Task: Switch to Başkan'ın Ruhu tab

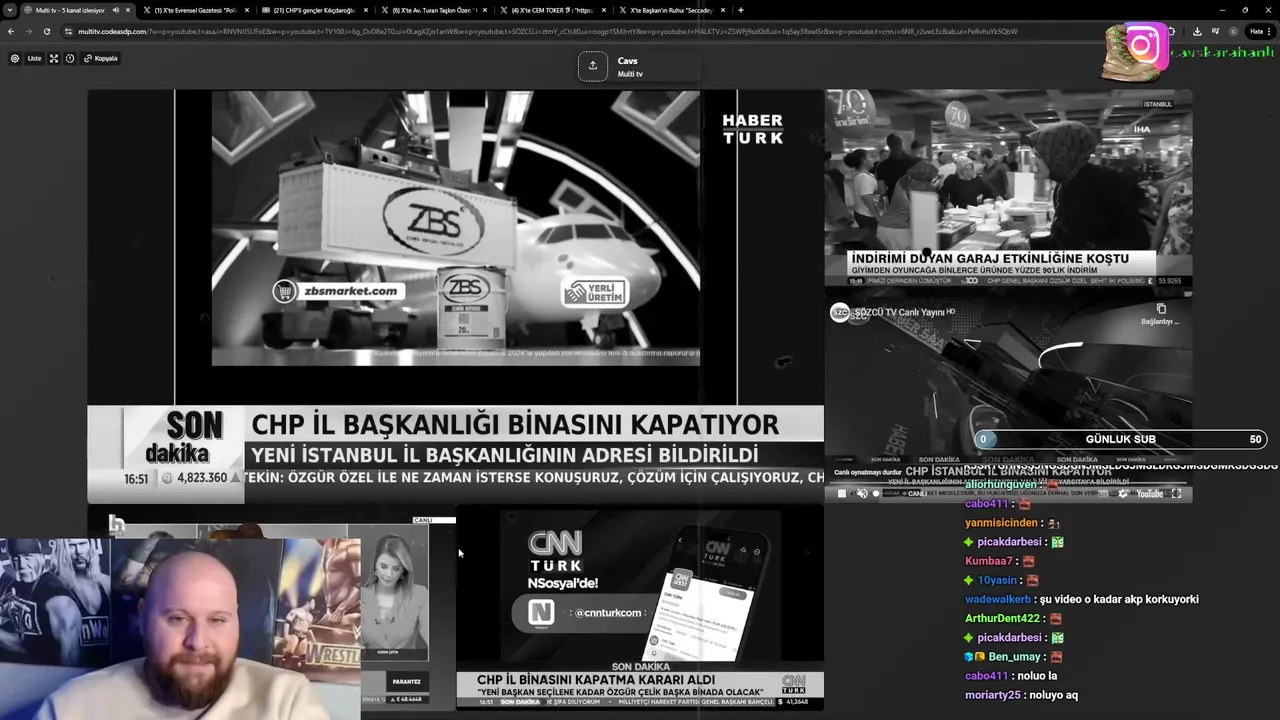Action: 671,10
